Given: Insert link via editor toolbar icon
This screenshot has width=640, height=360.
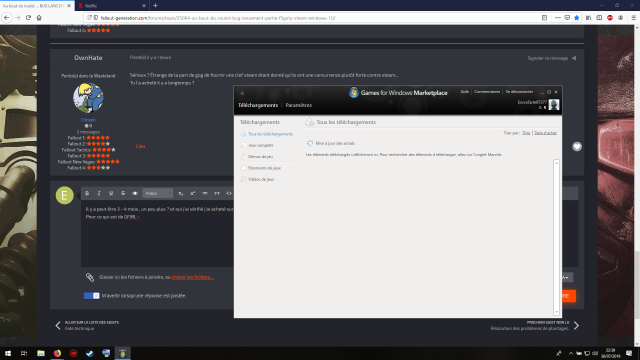Looking at the screenshot, I should coord(205,193).
